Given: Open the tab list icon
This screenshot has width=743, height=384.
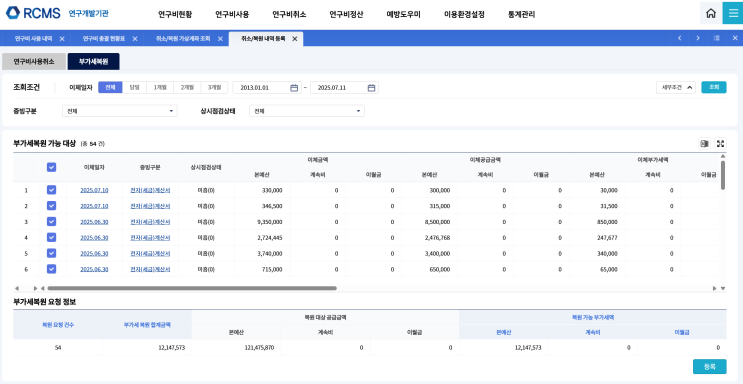Looking at the screenshot, I should click(x=717, y=38).
